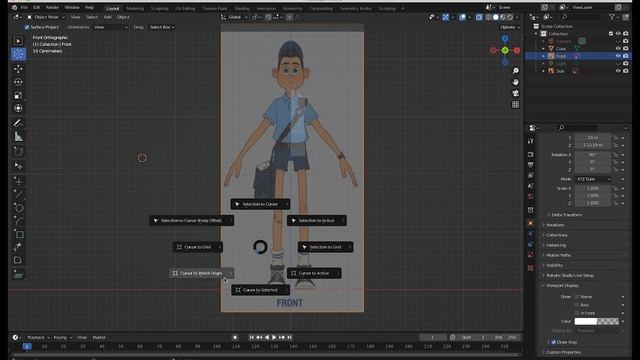Choose Selection to Cursor in pie menu
The width and height of the screenshot is (640, 360).
[260, 204]
